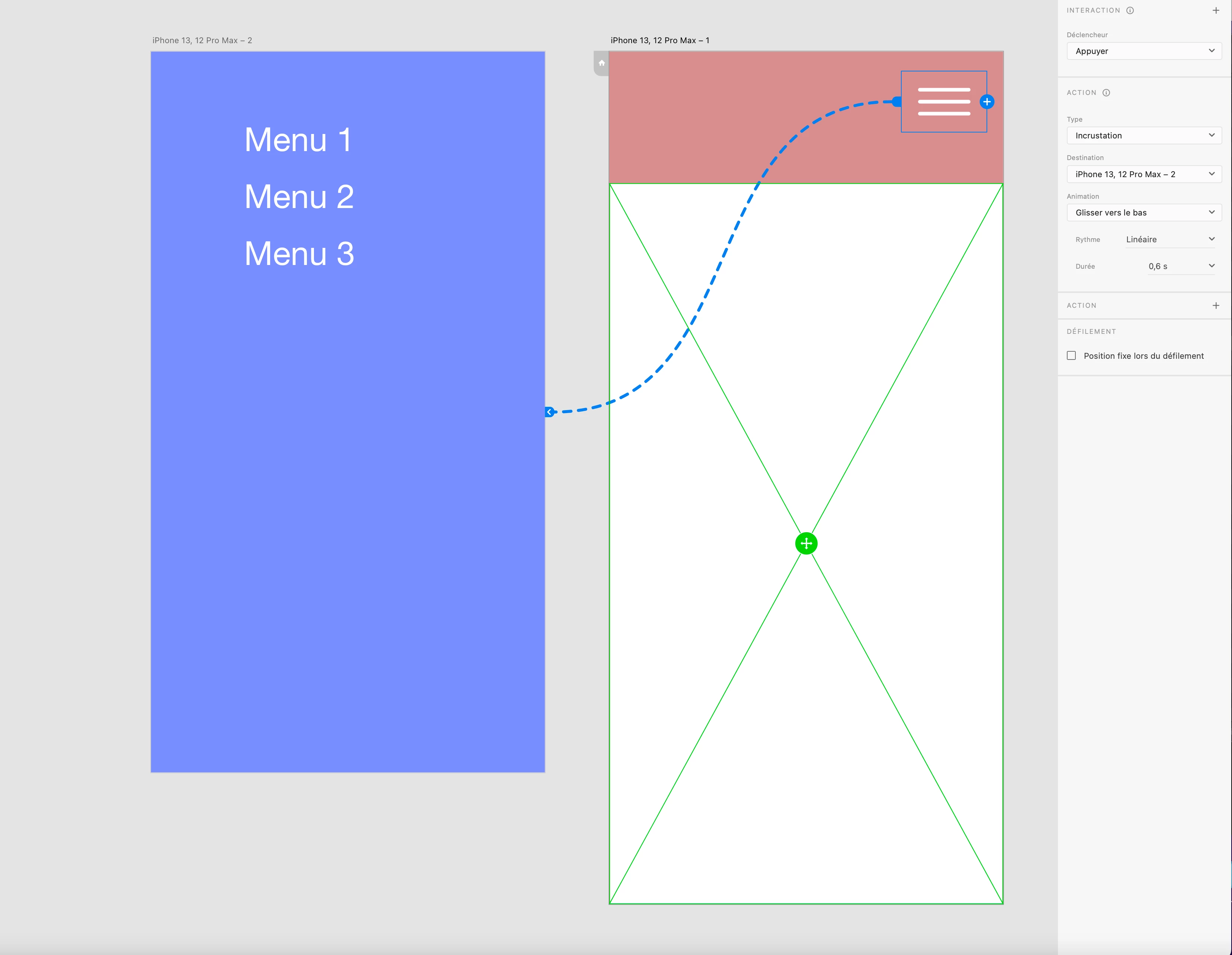Open the Animation Glisser vers le bas dropdown
Image resolution: width=1232 pixels, height=955 pixels.
pyautogui.click(x=1144, y=213)
